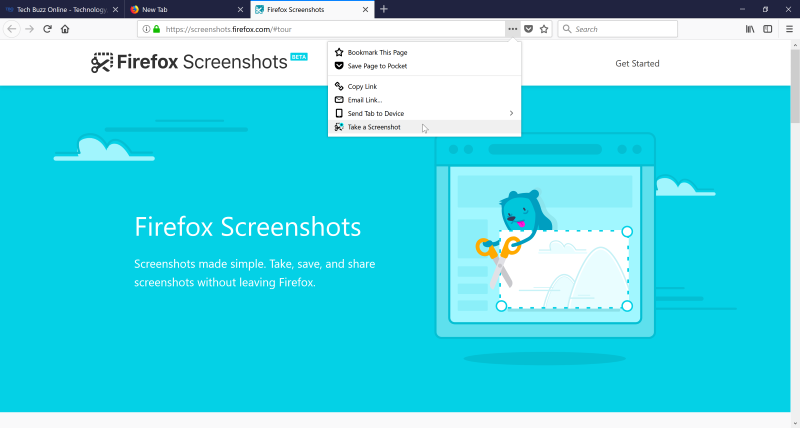Click the BETA badge next to logo
Viewport: 800px width, 428px height.
pyautogui.click(x=299, y=57)
